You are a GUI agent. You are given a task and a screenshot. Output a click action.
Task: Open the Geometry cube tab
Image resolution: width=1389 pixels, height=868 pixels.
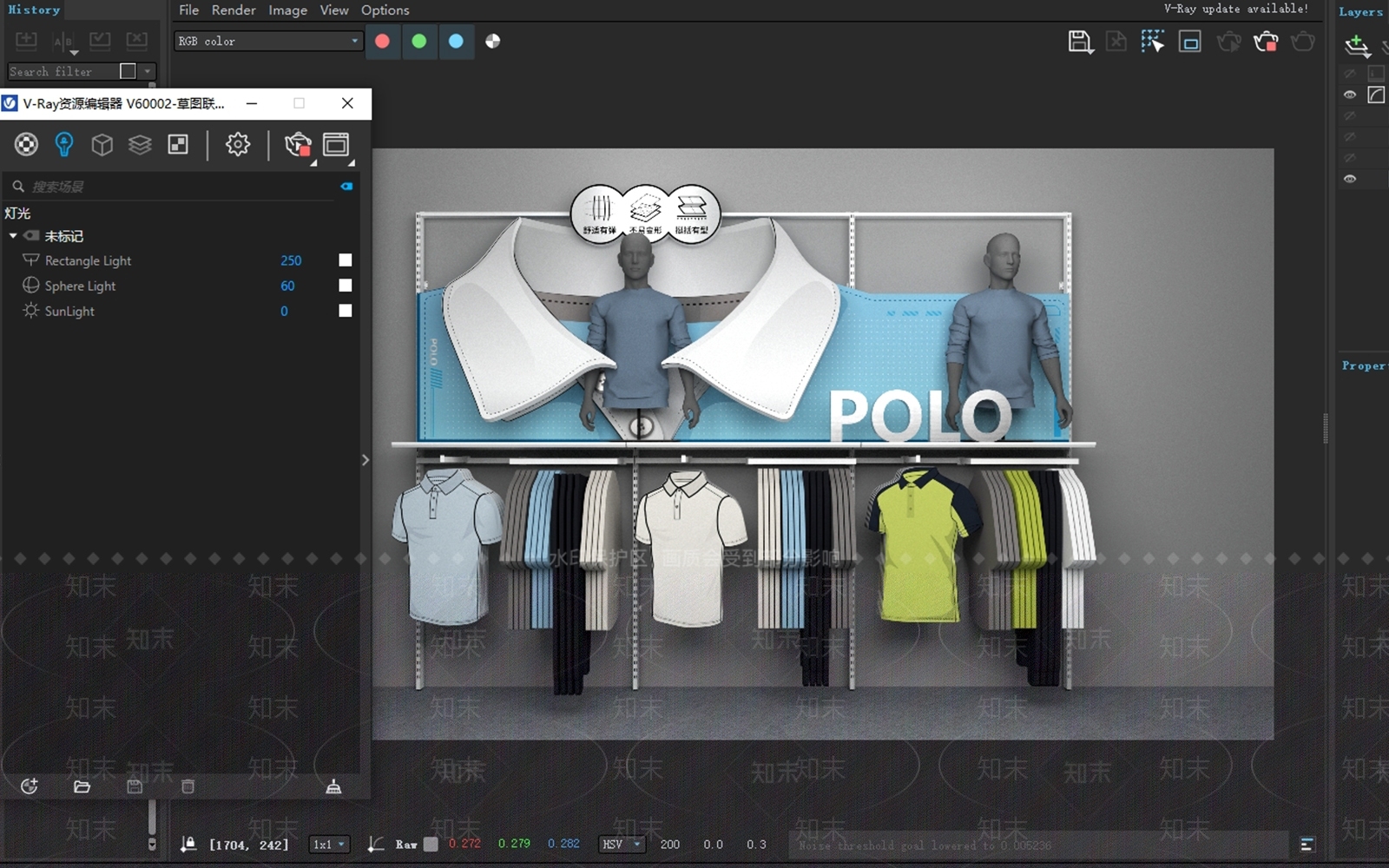pyautogui.click(x=102, y=144)
